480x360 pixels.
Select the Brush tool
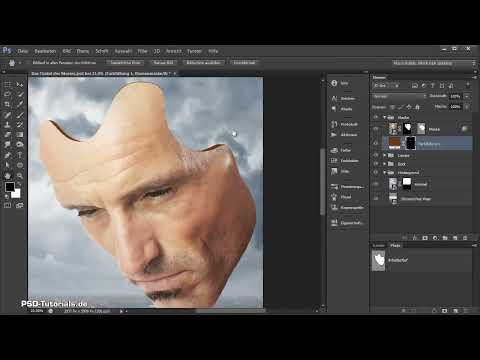click(x=20, y=115)
